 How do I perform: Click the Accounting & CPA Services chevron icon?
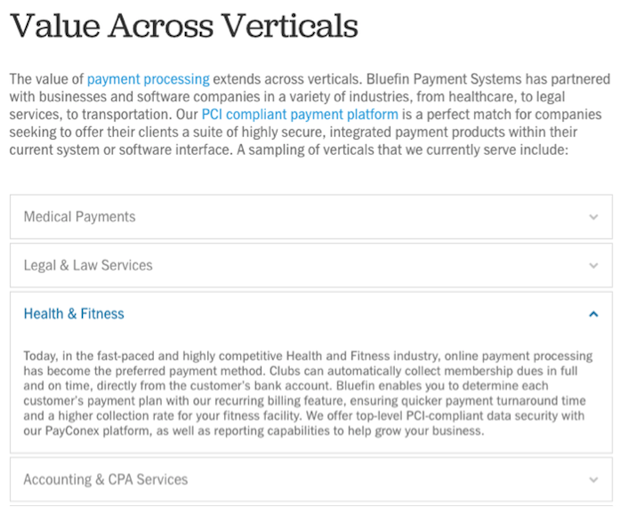coord(593,480)
